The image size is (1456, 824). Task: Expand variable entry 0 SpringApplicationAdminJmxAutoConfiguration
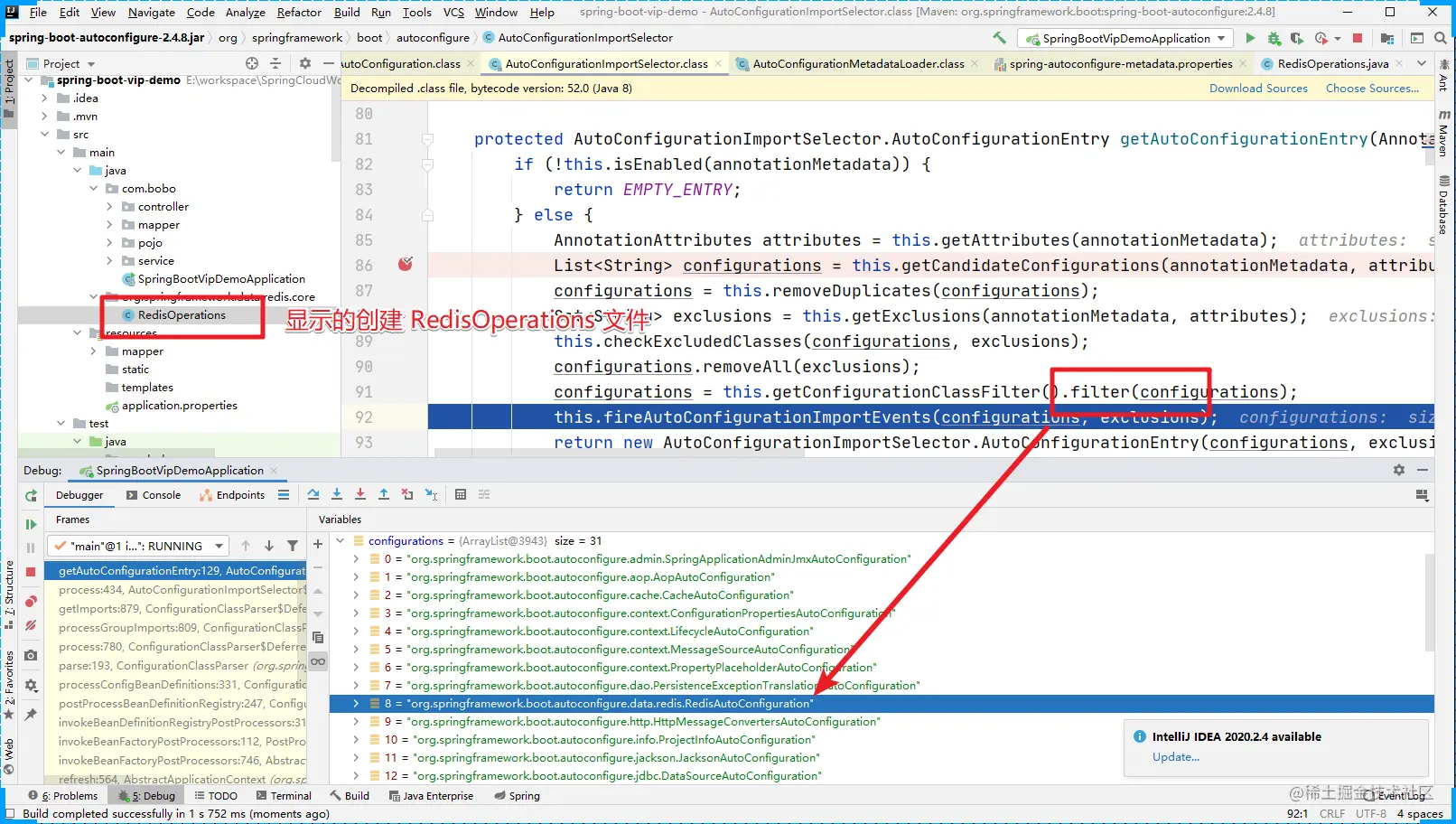pos(356,558)
